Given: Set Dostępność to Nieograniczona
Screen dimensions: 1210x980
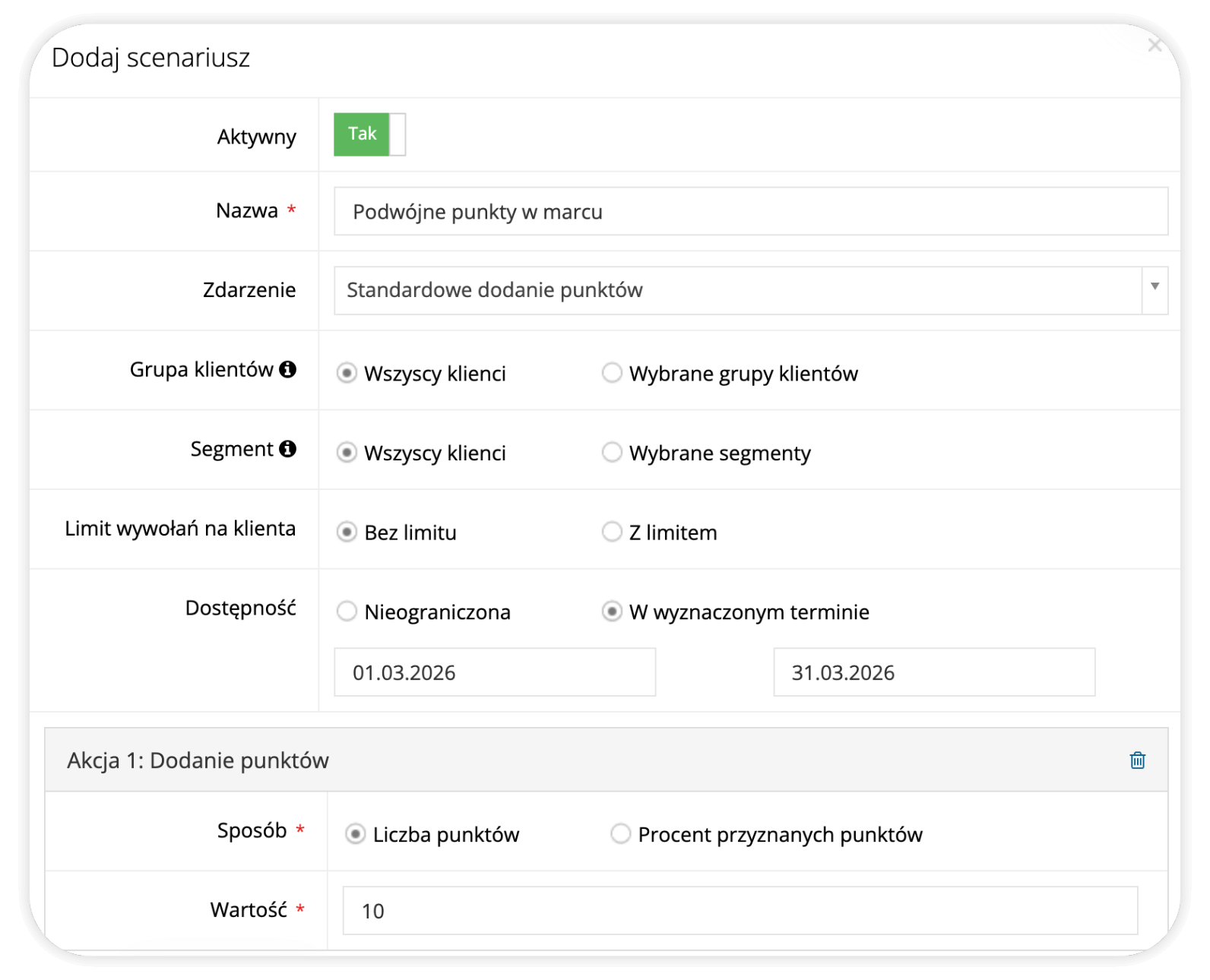Looking at the screenshot, I should 347,612.
